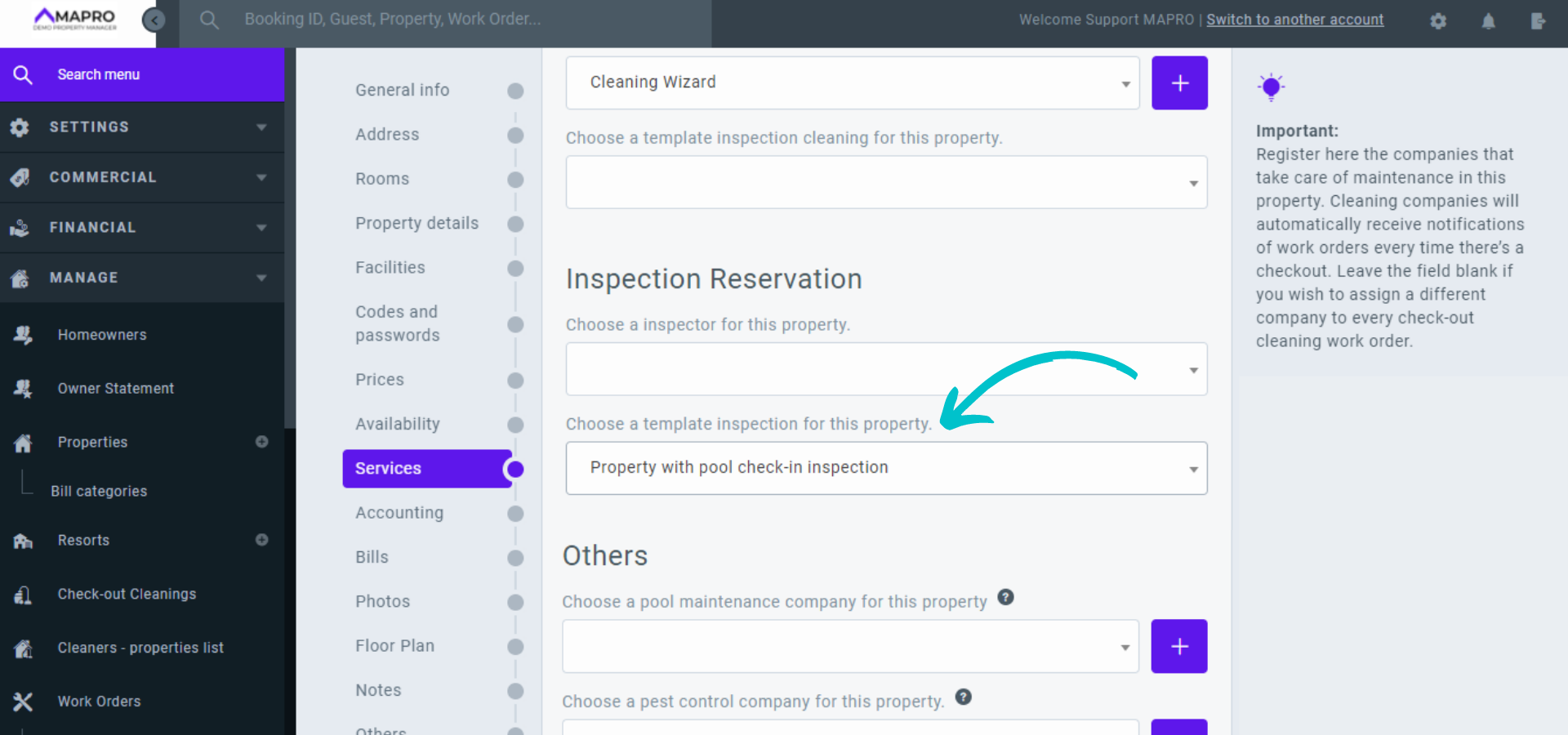Click the plus icon beside Resorts
Image resolution: width=1568 pixels, height=735 pixels.
click(261, 540)
